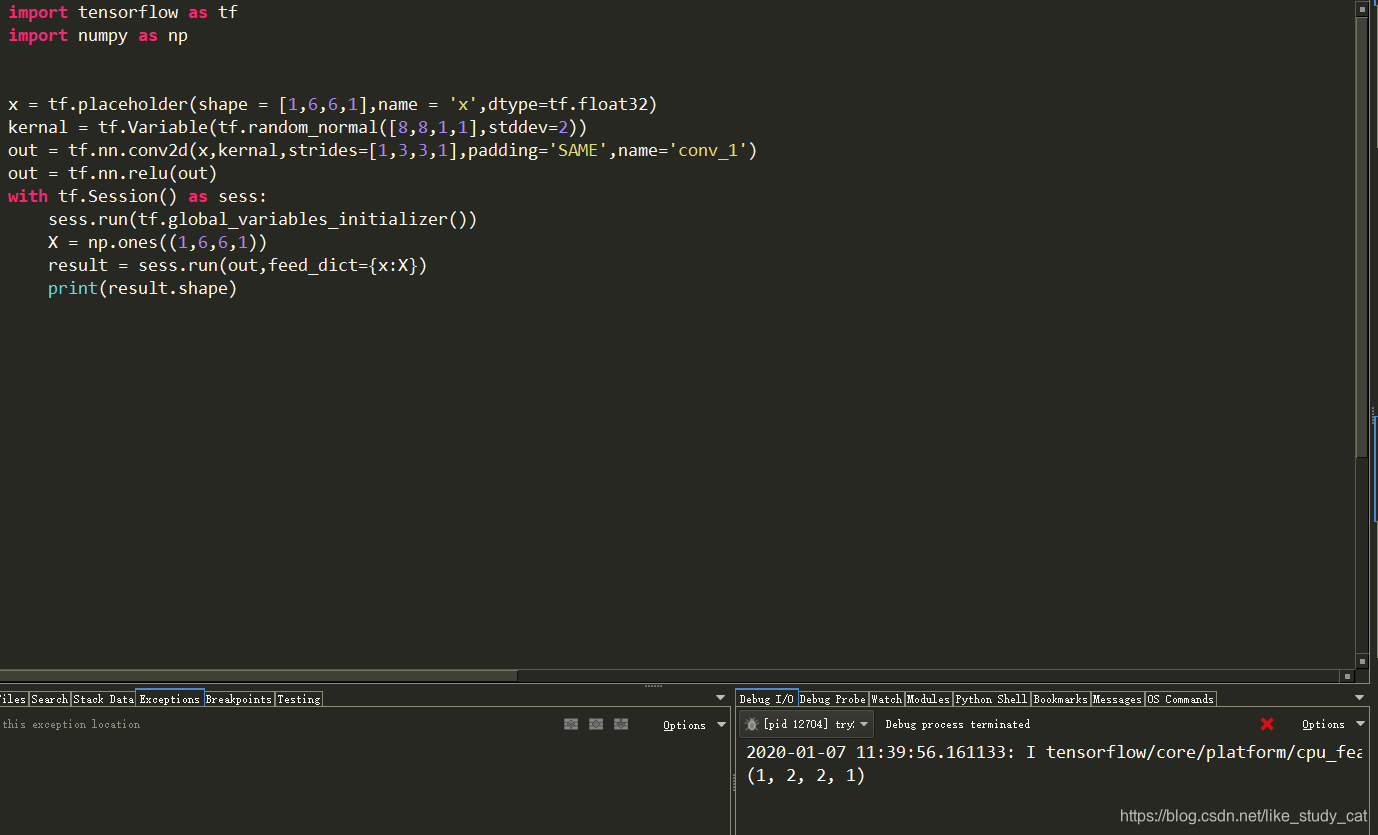Click the 'this exception location' label
Screen dimensions: 1378x835
coord(71,724)
